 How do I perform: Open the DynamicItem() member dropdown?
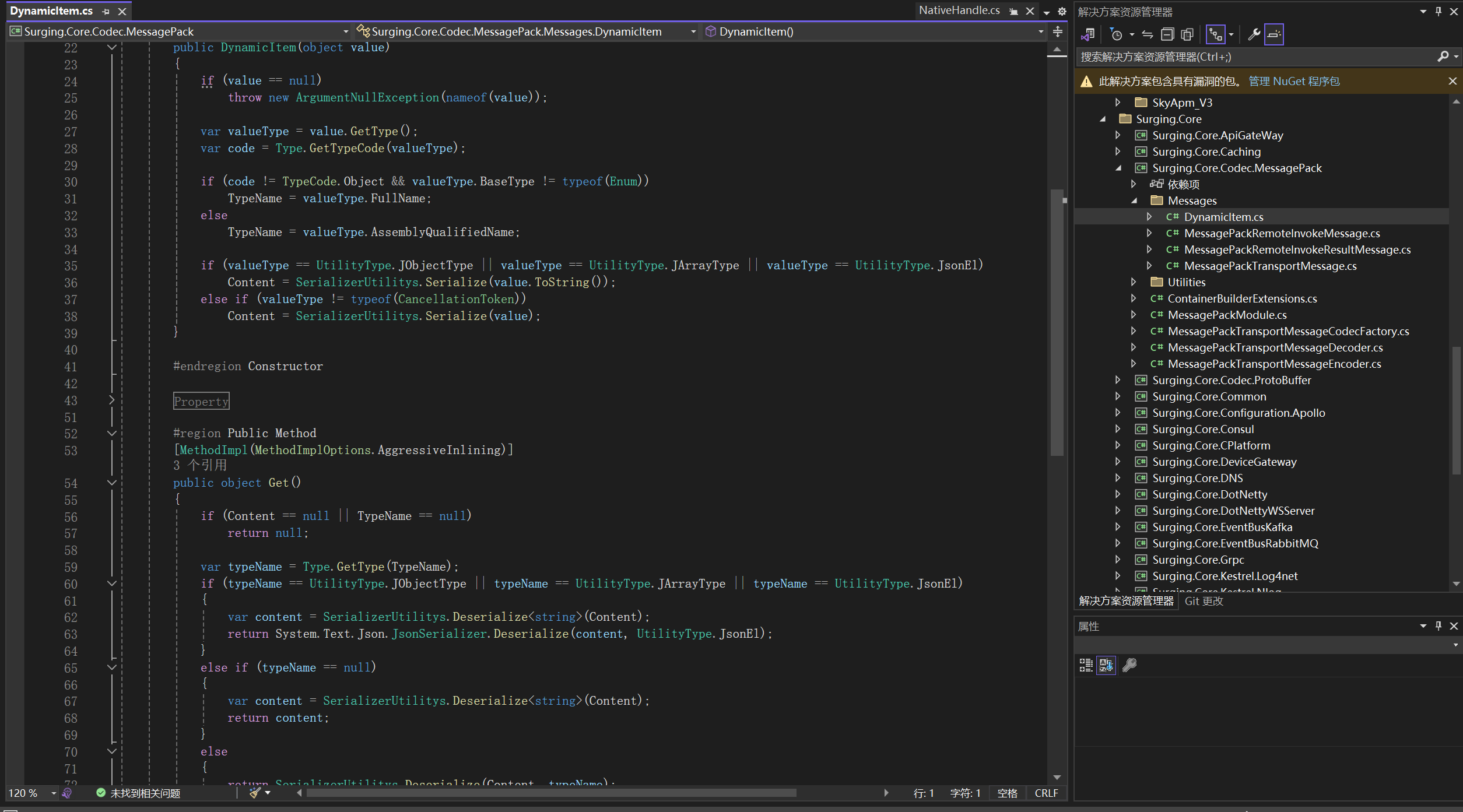pos(1041,31)
